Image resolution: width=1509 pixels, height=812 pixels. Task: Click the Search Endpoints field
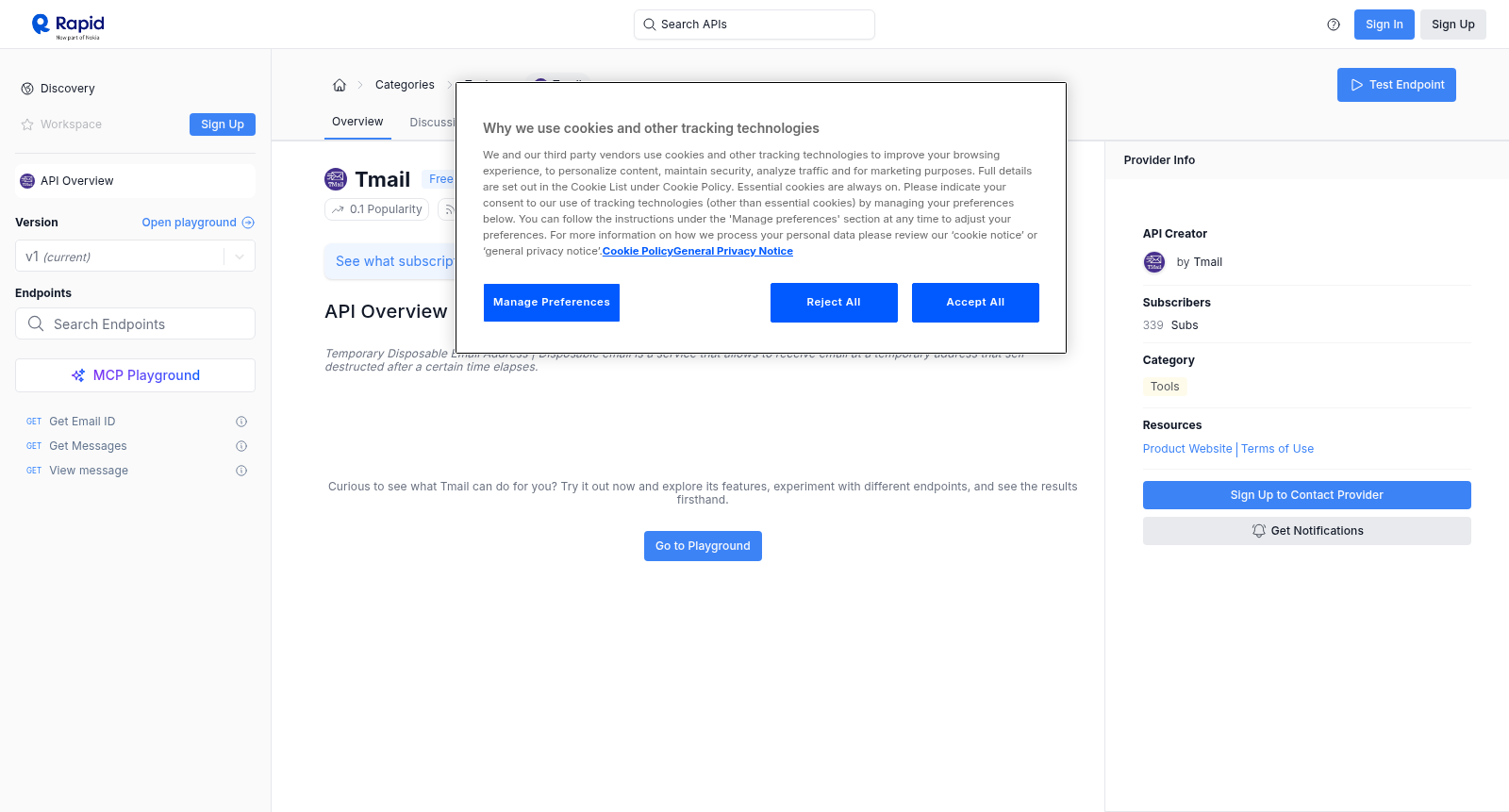[135, 323]
